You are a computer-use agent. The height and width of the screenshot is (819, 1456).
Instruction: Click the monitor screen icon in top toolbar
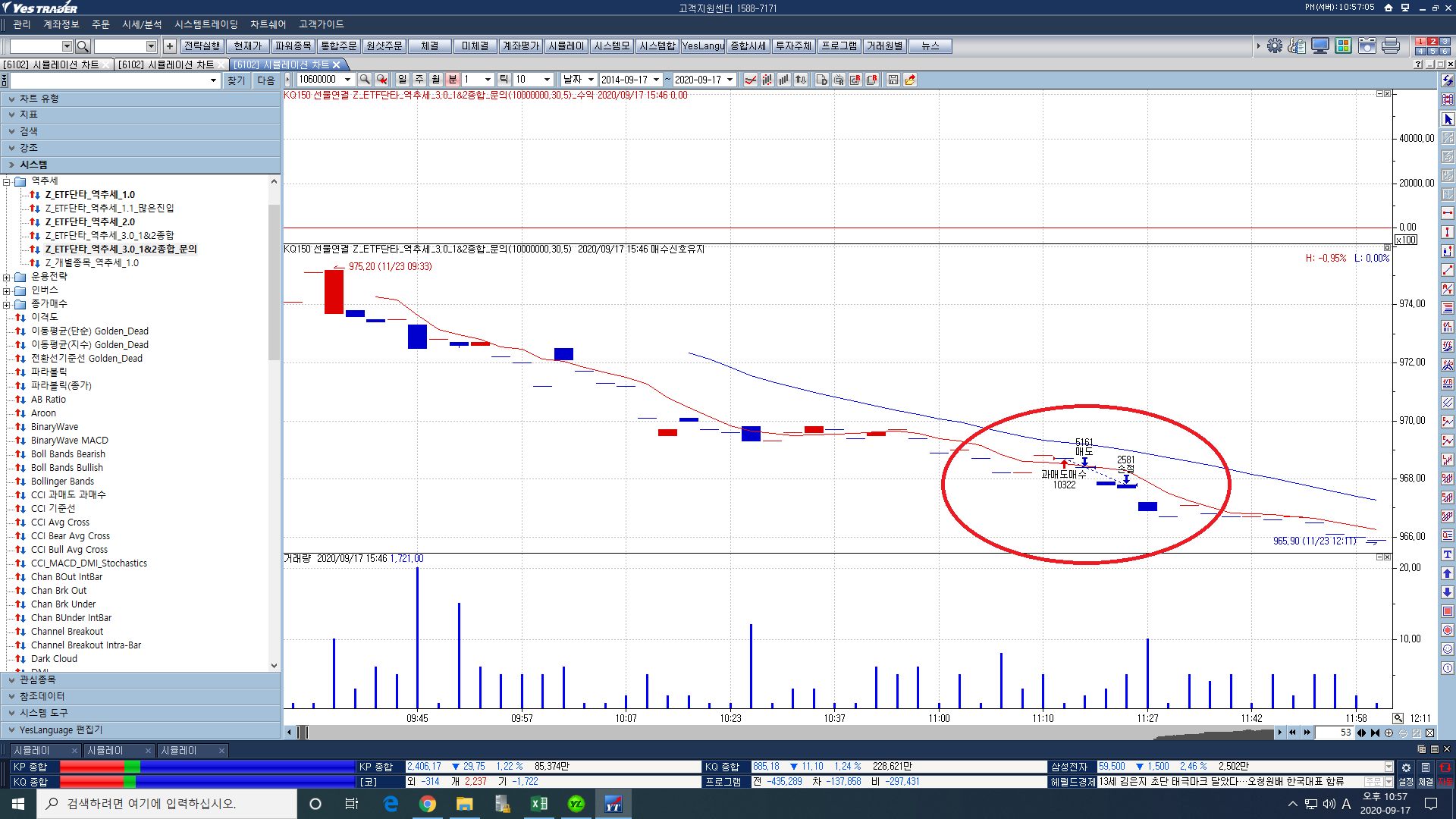pos(1320,46)
